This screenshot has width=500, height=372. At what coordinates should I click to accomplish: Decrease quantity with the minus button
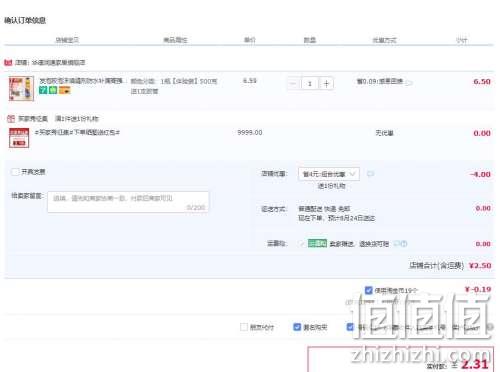(x=294, y=84)
